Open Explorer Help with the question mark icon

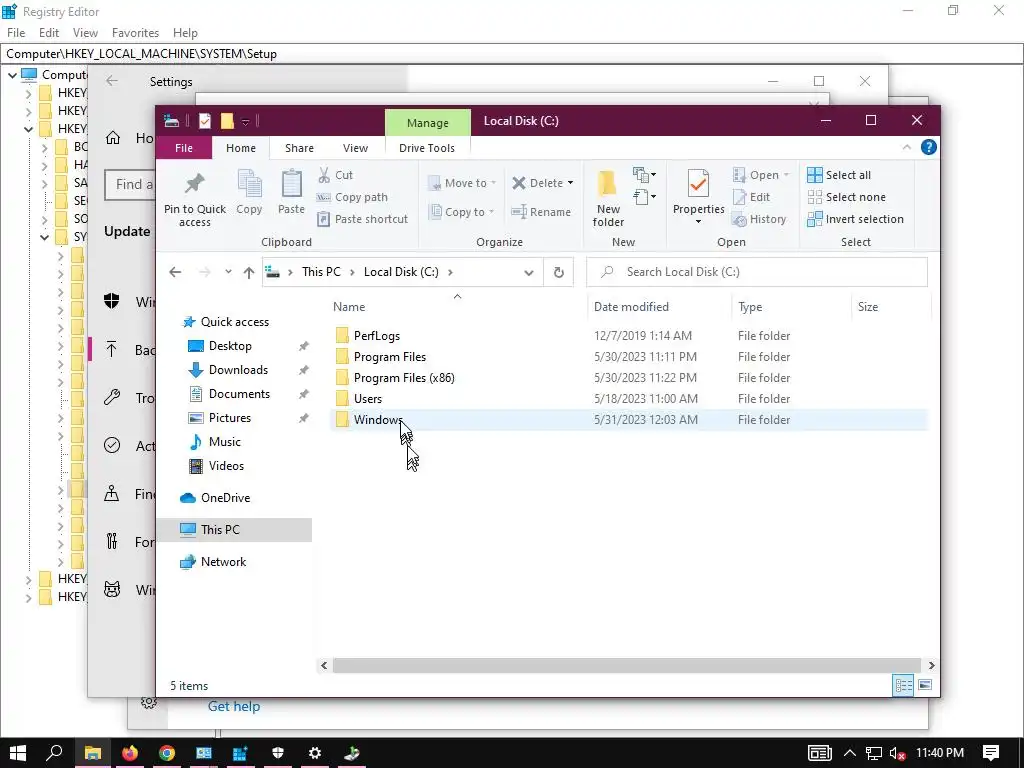928,148
